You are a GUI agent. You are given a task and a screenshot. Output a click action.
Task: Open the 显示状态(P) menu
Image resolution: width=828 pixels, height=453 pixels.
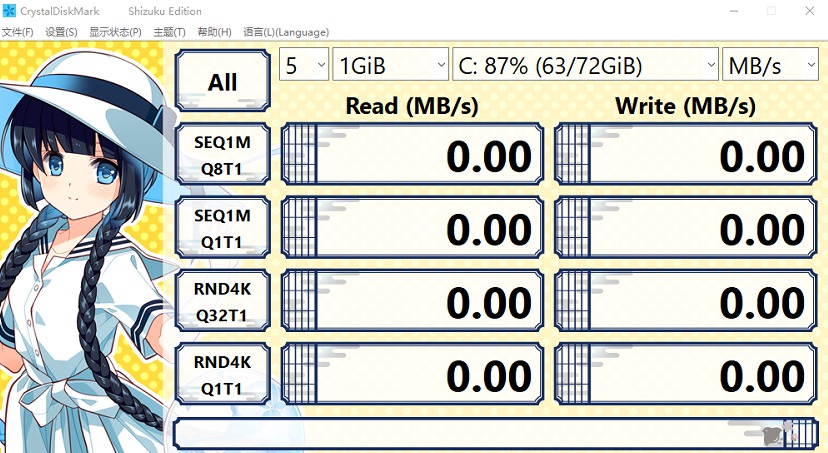click(115, 32)
